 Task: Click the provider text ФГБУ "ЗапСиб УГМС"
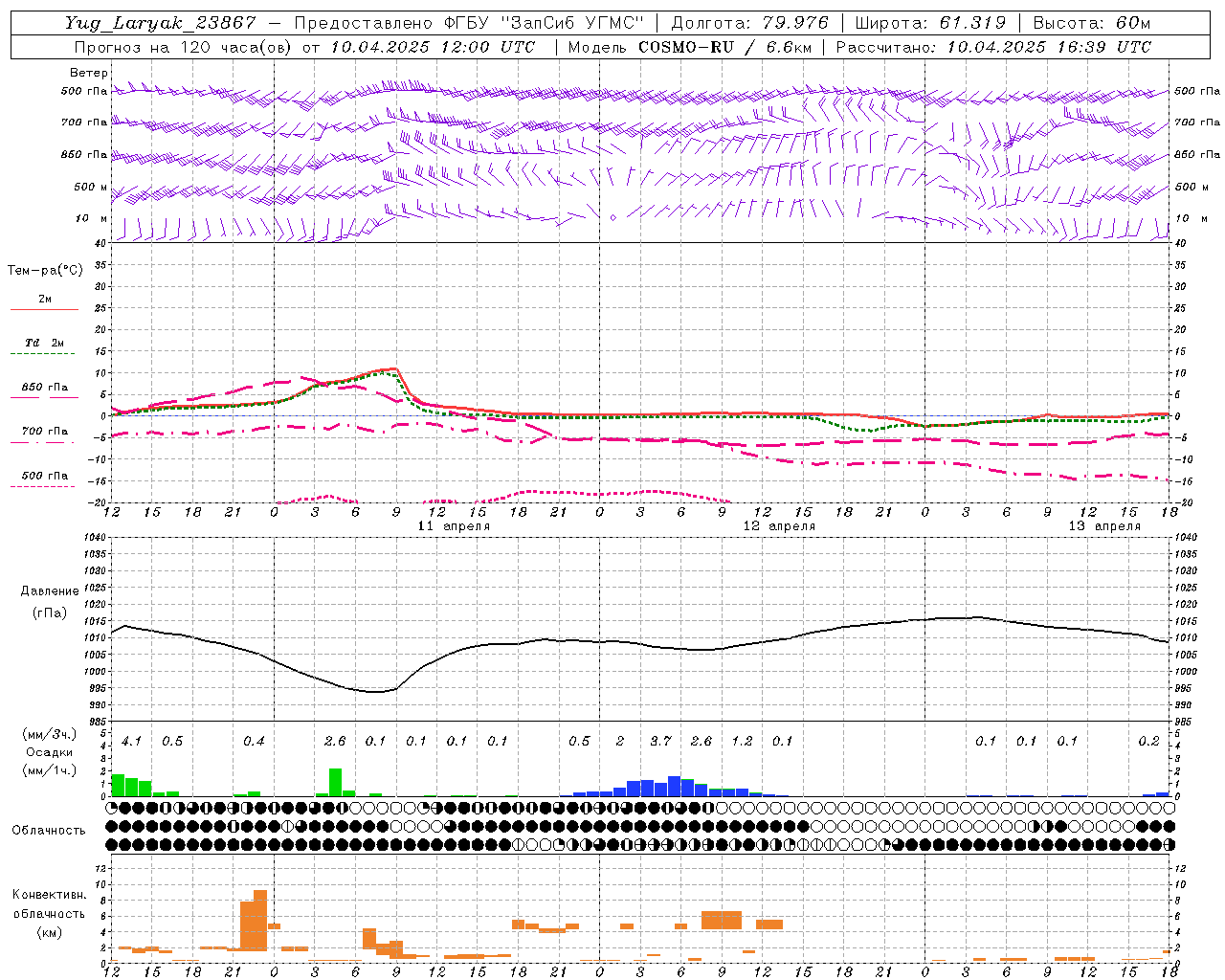pos(545,23)
